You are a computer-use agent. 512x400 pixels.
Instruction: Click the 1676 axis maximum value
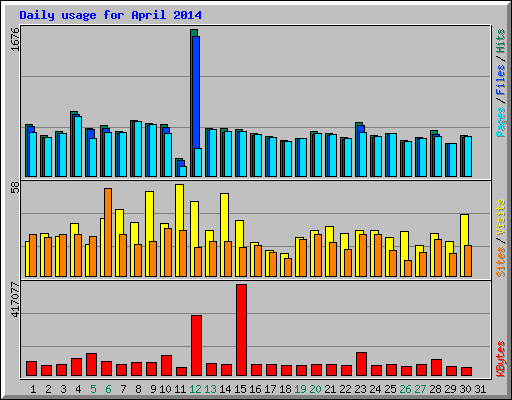(x=15, y=39)
